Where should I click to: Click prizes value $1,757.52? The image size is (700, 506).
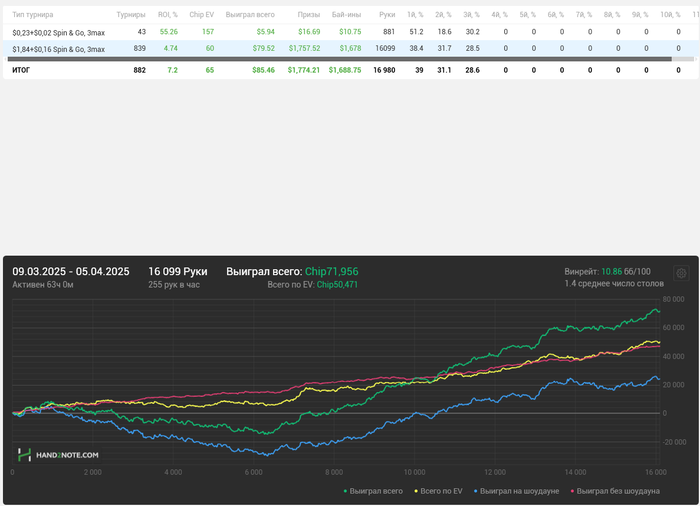(x=304, y=48)
